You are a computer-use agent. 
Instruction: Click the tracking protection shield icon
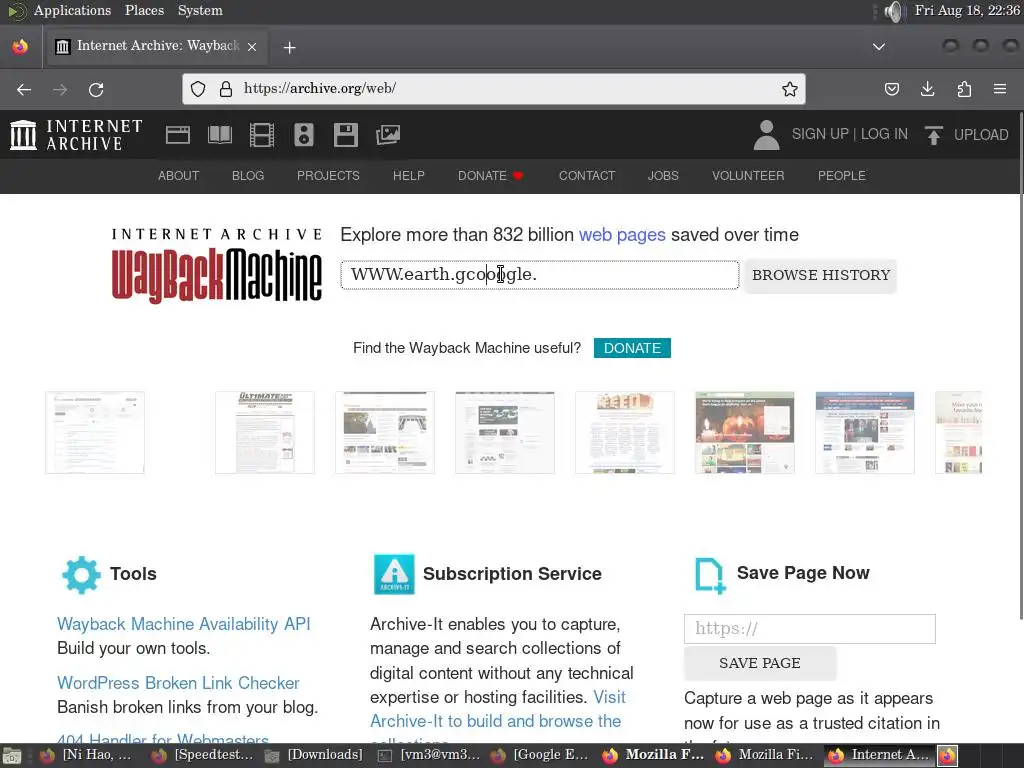click(x=198, y=89)
